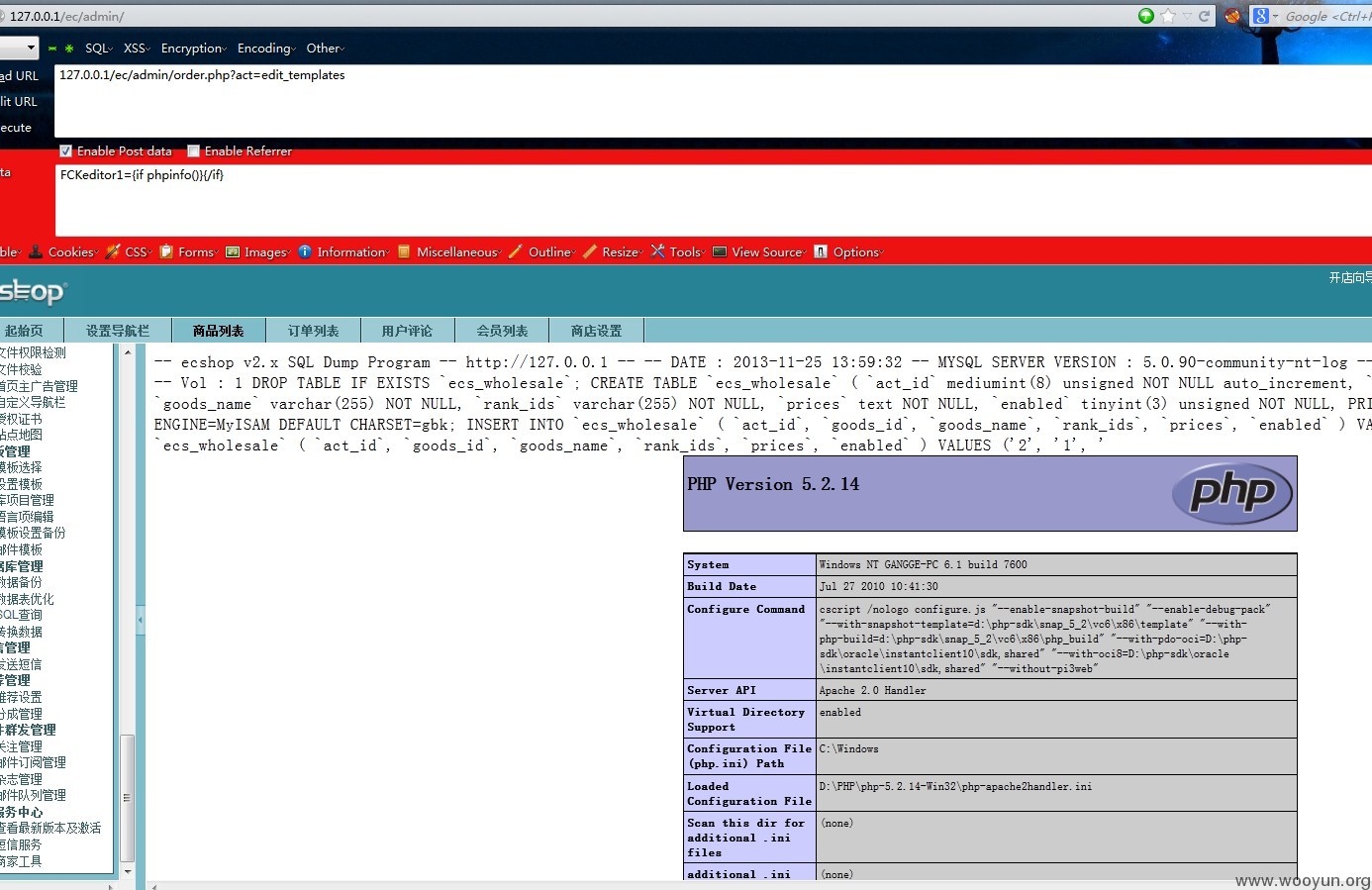Click the Tools wrench icon
Image resolution: width=1372 pixels, height=890 pixels.
click(x=657, y=251)
